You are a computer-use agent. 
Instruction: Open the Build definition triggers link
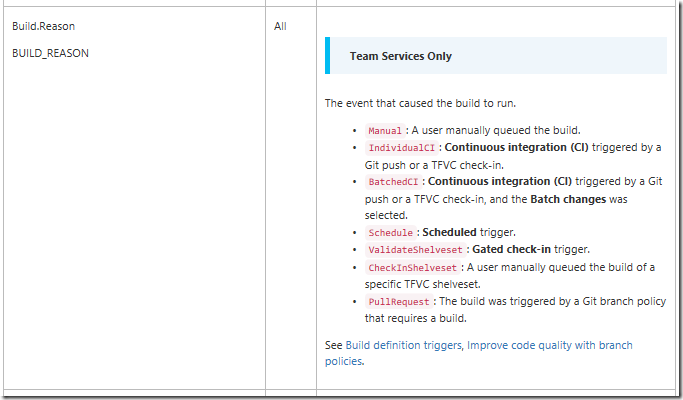[403, 345]
